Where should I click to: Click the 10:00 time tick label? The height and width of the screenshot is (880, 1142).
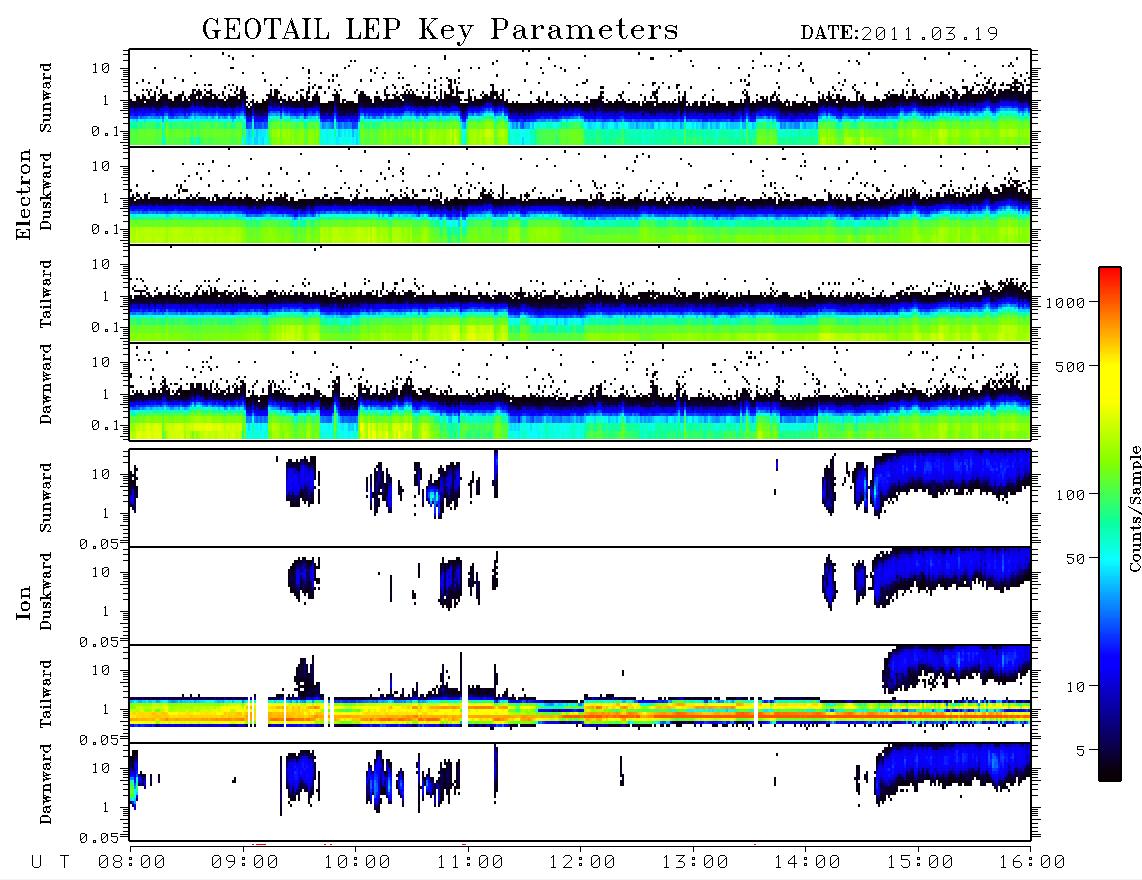357,863
